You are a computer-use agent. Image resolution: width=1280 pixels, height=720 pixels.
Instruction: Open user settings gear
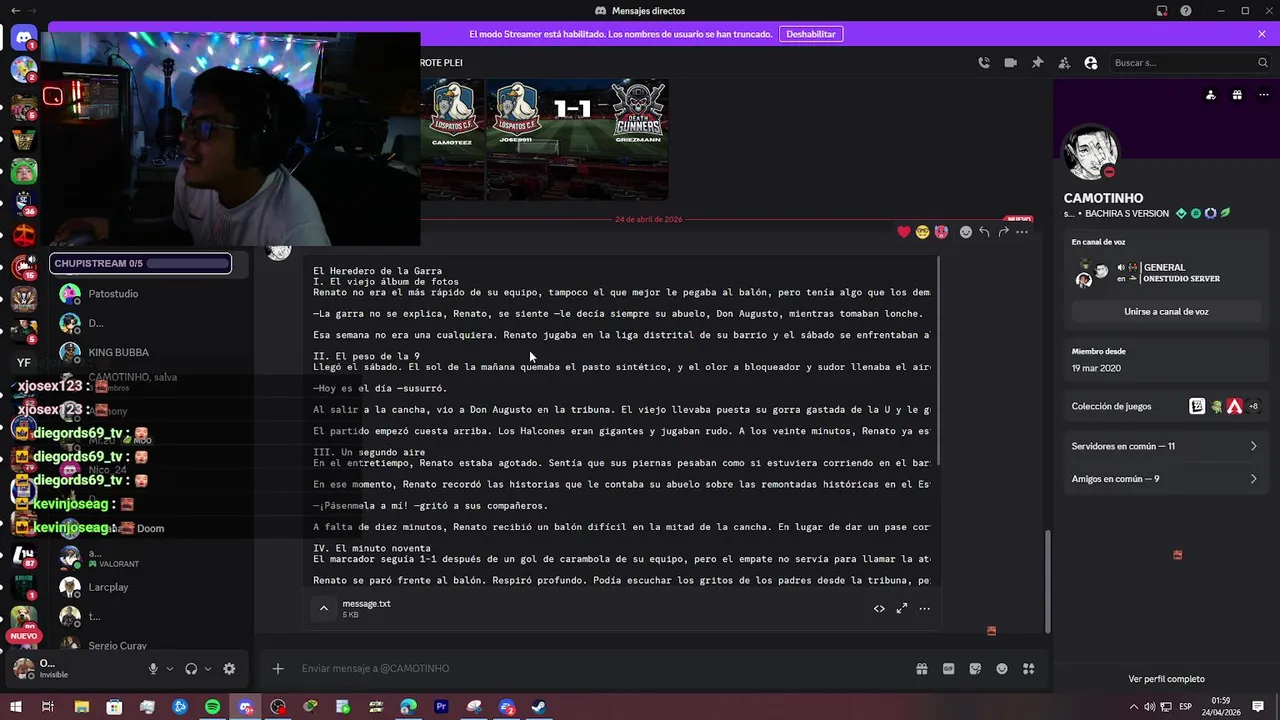[x=229, y=669]
